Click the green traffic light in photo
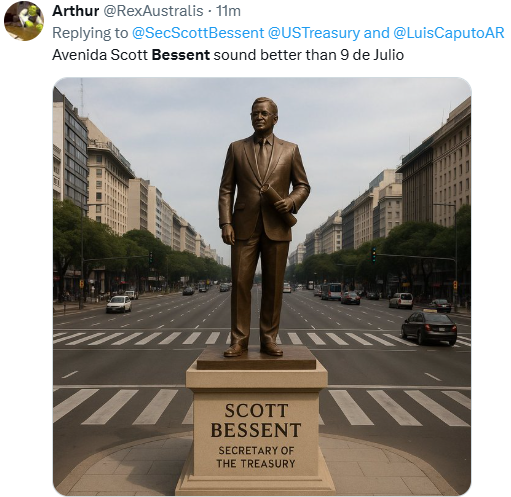The image size is (511, 497). tap(374, 255)
